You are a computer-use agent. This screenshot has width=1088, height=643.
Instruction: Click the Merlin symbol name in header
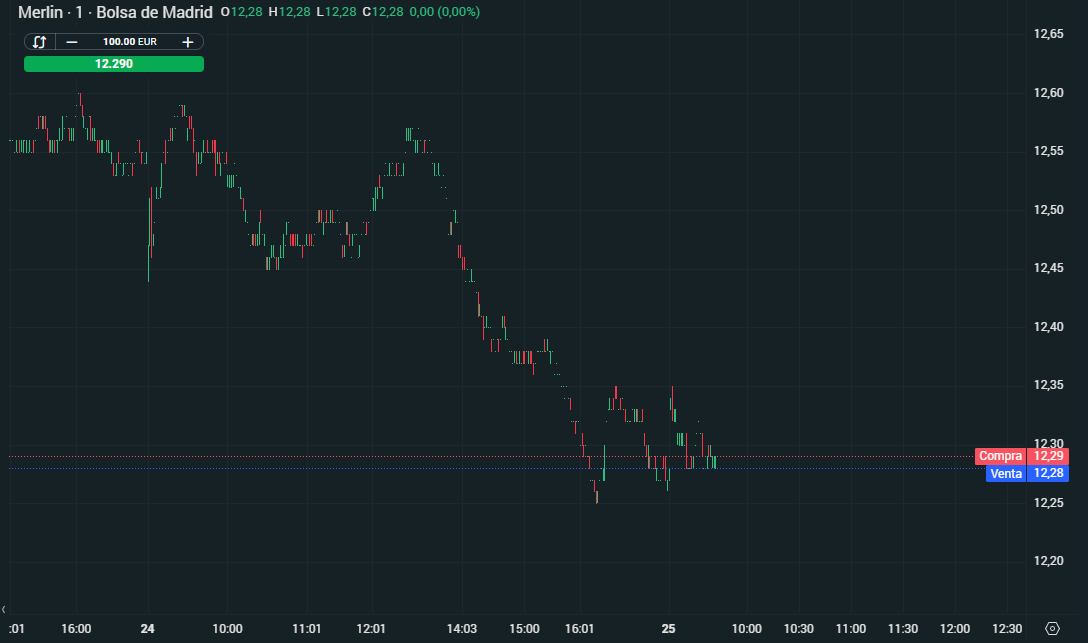(x=40, y=12)
